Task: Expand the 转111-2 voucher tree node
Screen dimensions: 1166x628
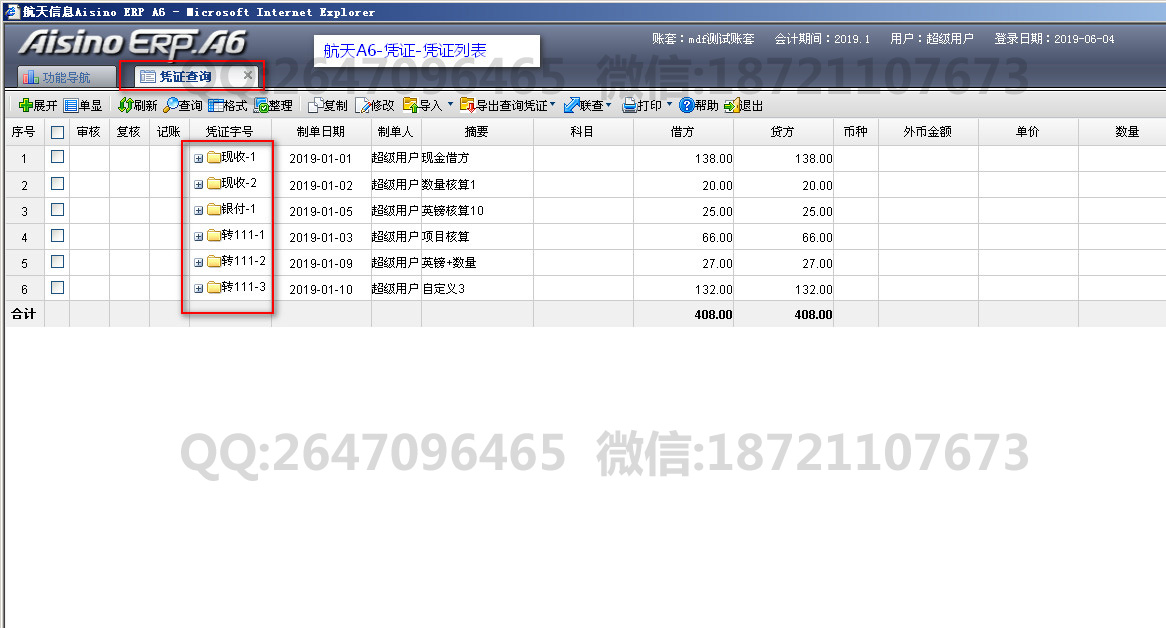Action: pyautogui.click(x=198, y=262)
